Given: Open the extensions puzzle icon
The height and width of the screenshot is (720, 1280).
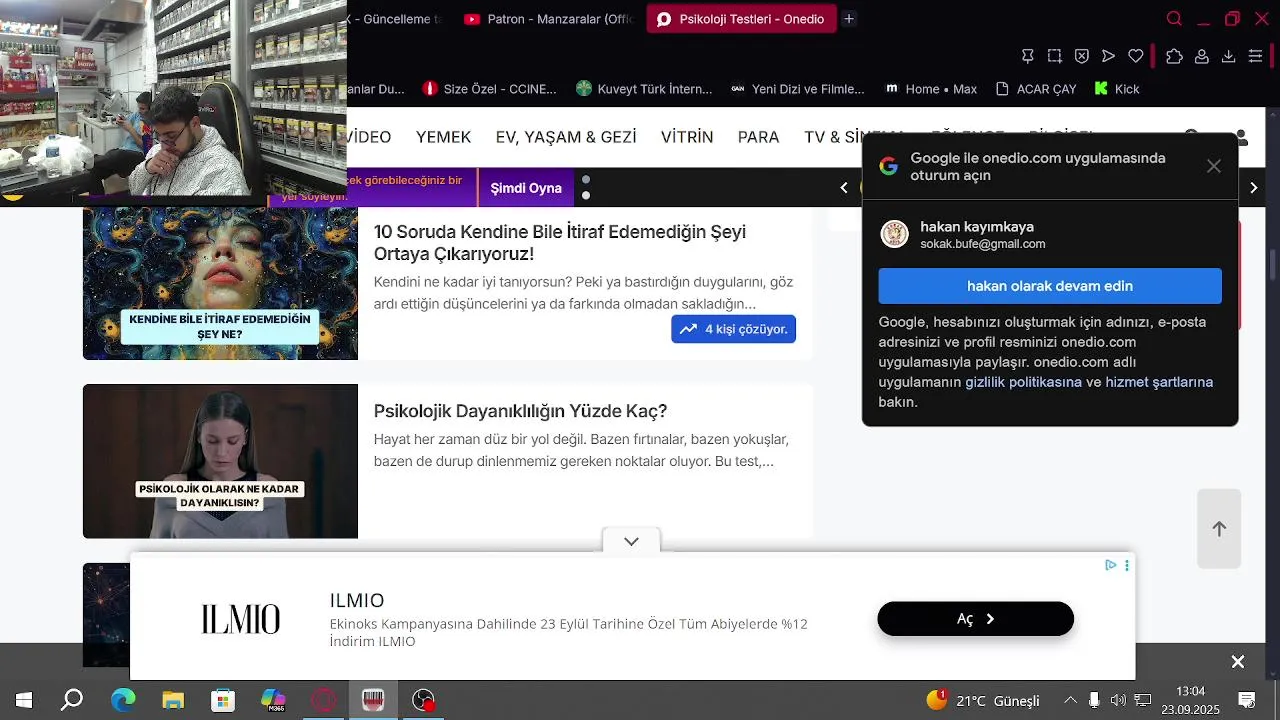Looking at the screenshot, I should [x=1174, y=56].
